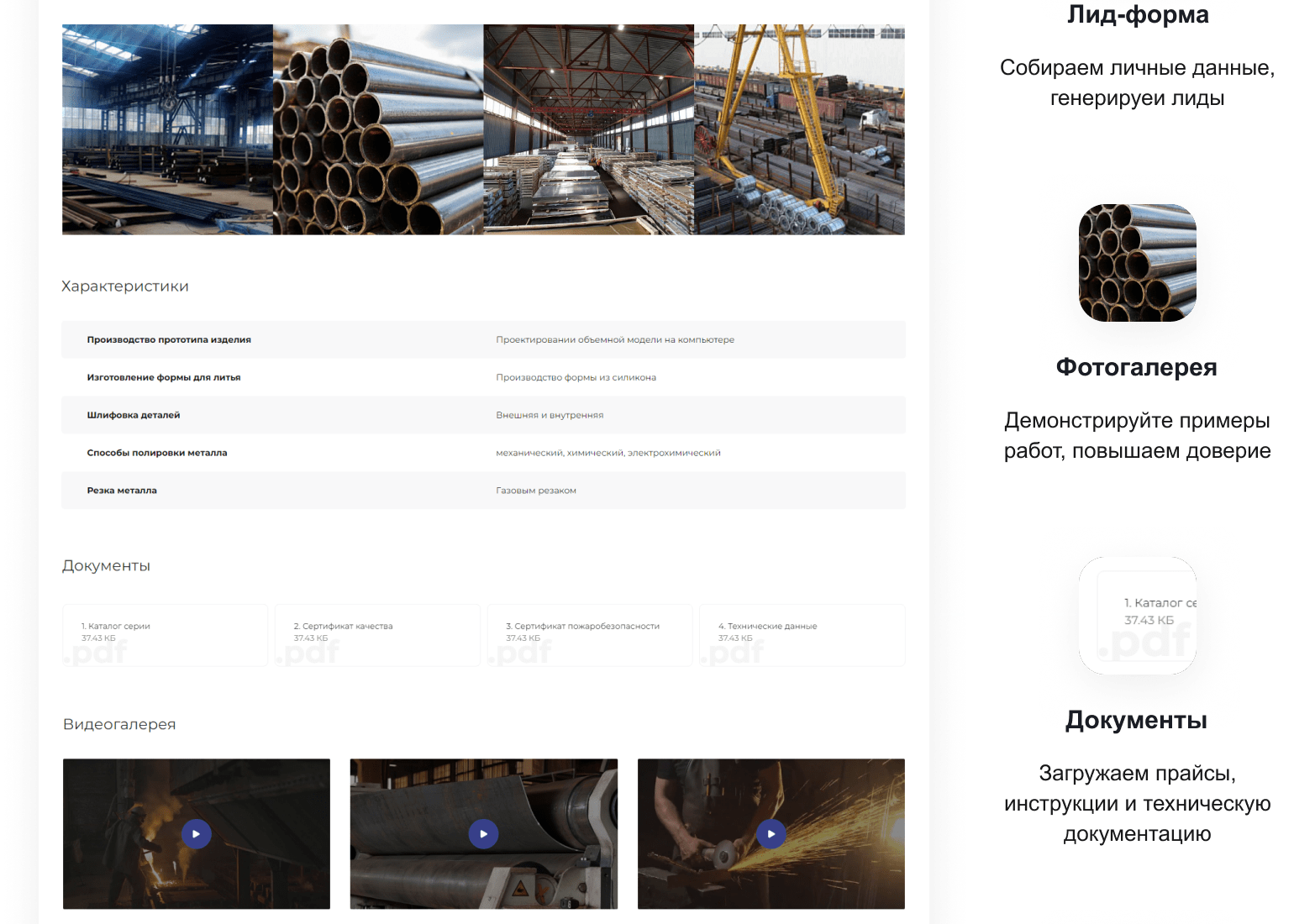Click the "Характеристики" section heading
Screen dimensions: 1294x924
point(125,286)
